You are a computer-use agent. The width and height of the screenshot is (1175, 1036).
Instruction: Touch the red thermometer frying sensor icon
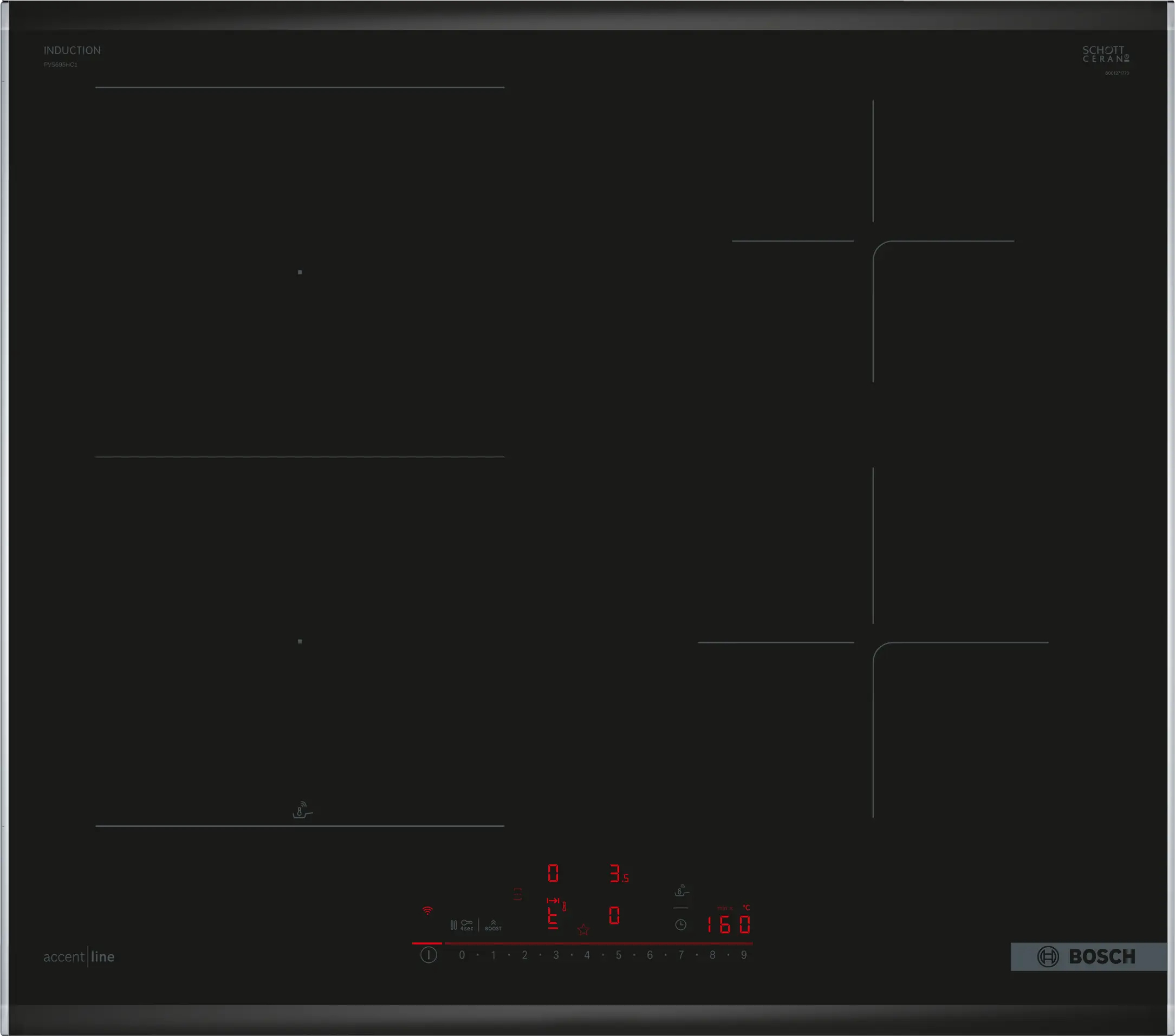click(564, 906)
